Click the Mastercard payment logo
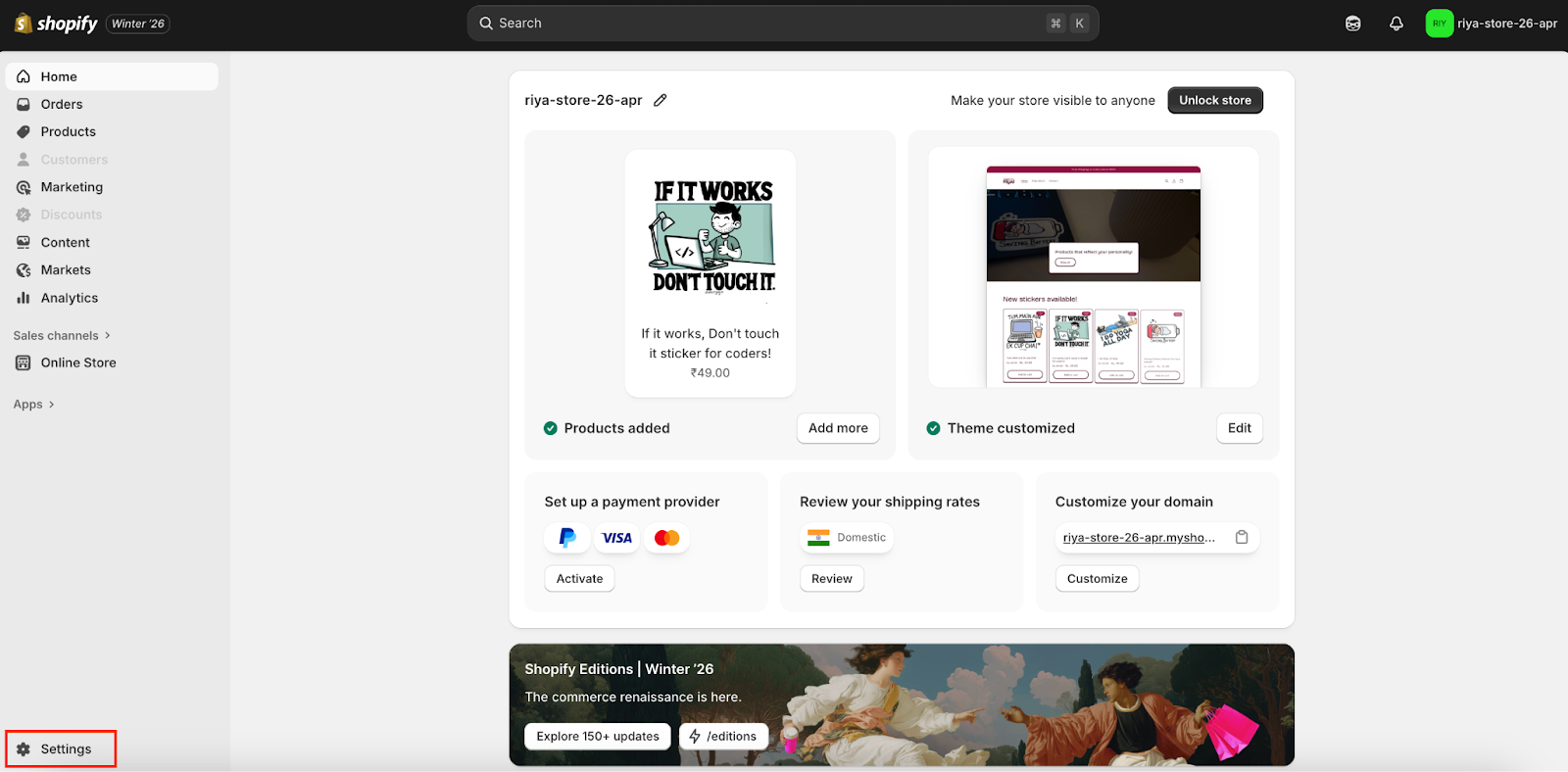Screen dimensions: 1568x772 point(667,538)
